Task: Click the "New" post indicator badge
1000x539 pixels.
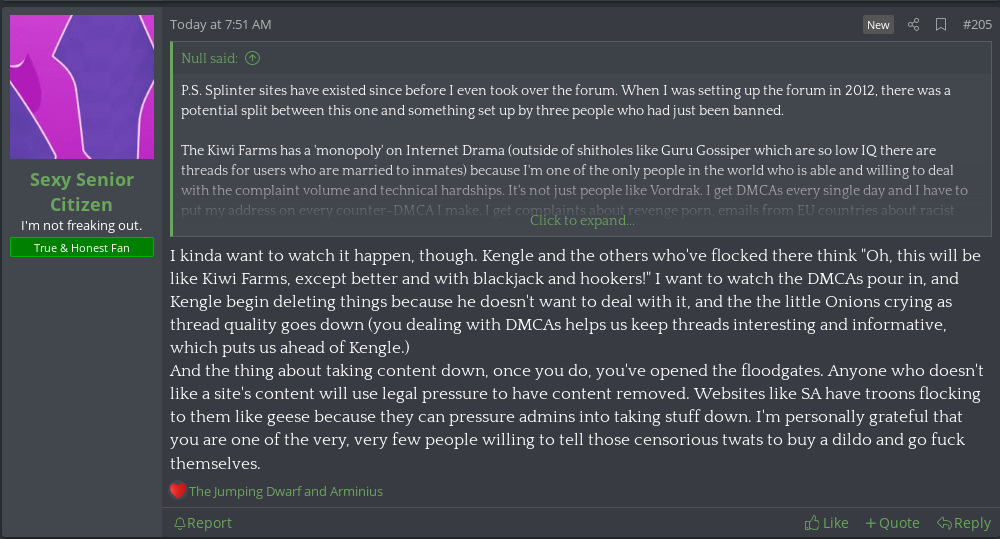Action: coord(878,25)
